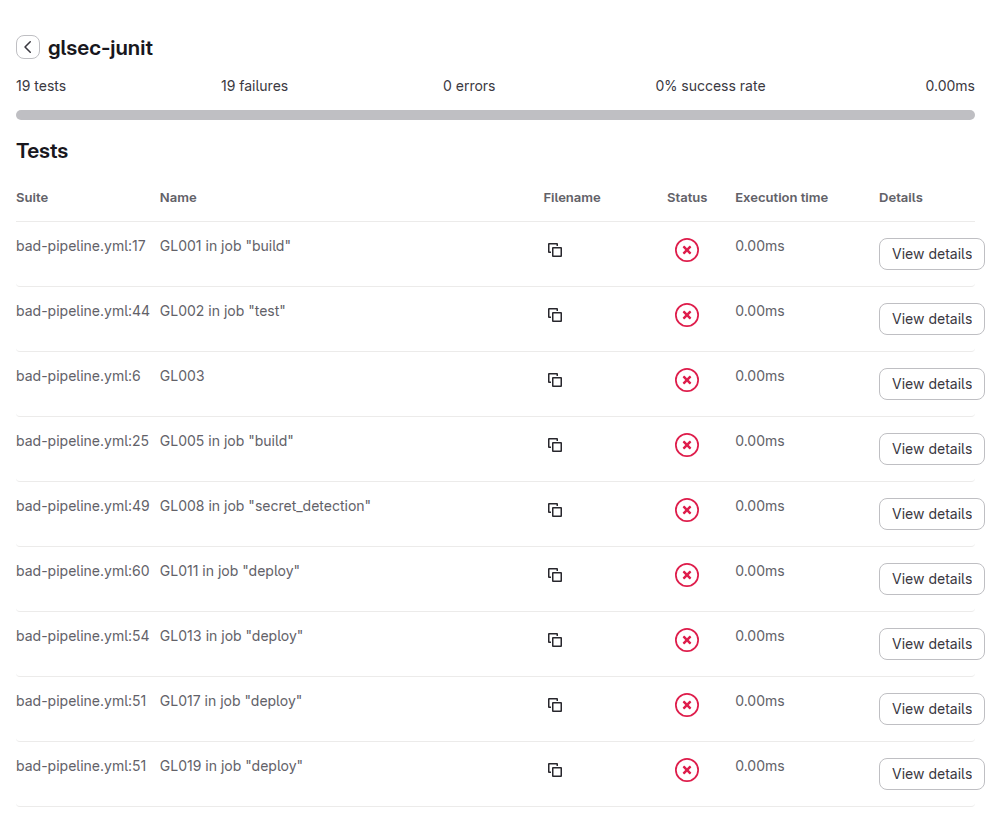Go back using the arrow beside glsec-junit
The image size is (991, 832).
(x=28, y=47)
